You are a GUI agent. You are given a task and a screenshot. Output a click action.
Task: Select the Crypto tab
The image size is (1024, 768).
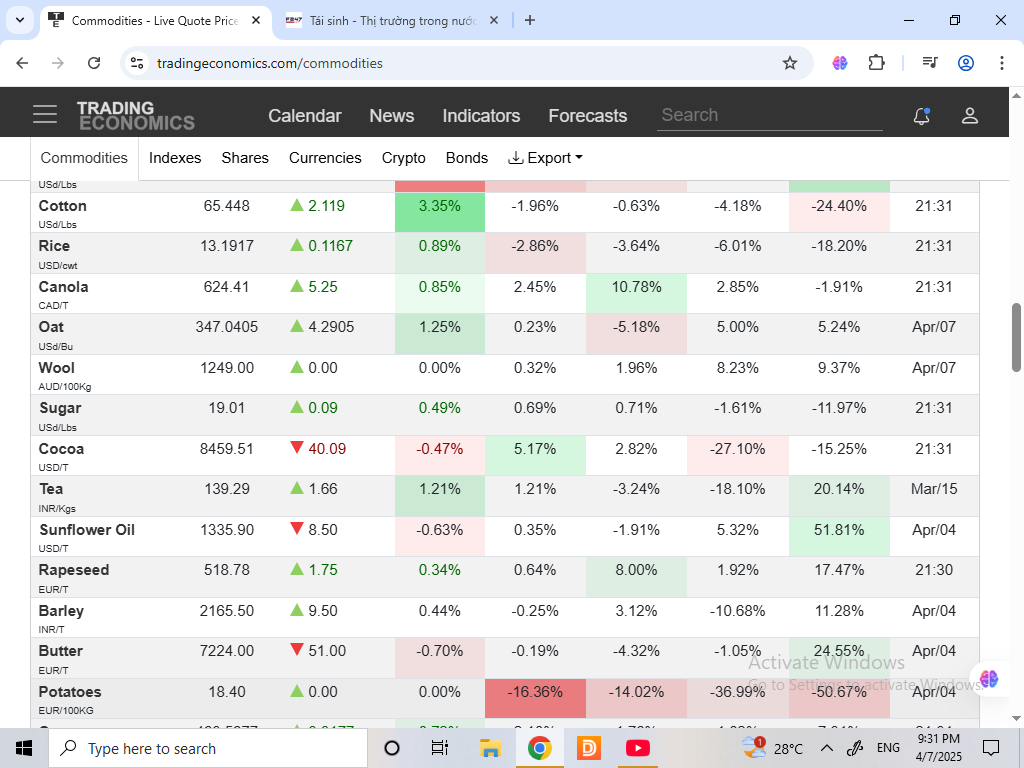tap(403, 158)
